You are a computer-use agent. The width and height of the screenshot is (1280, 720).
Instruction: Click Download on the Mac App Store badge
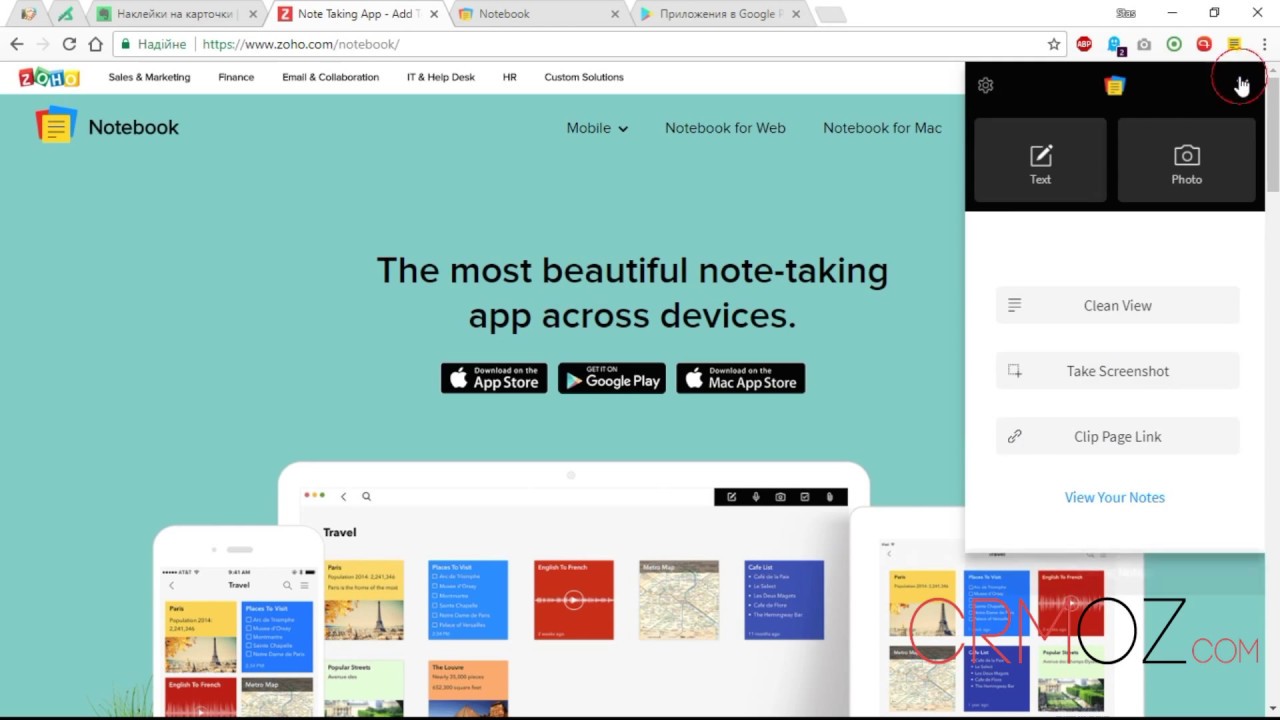pos(740,378)
